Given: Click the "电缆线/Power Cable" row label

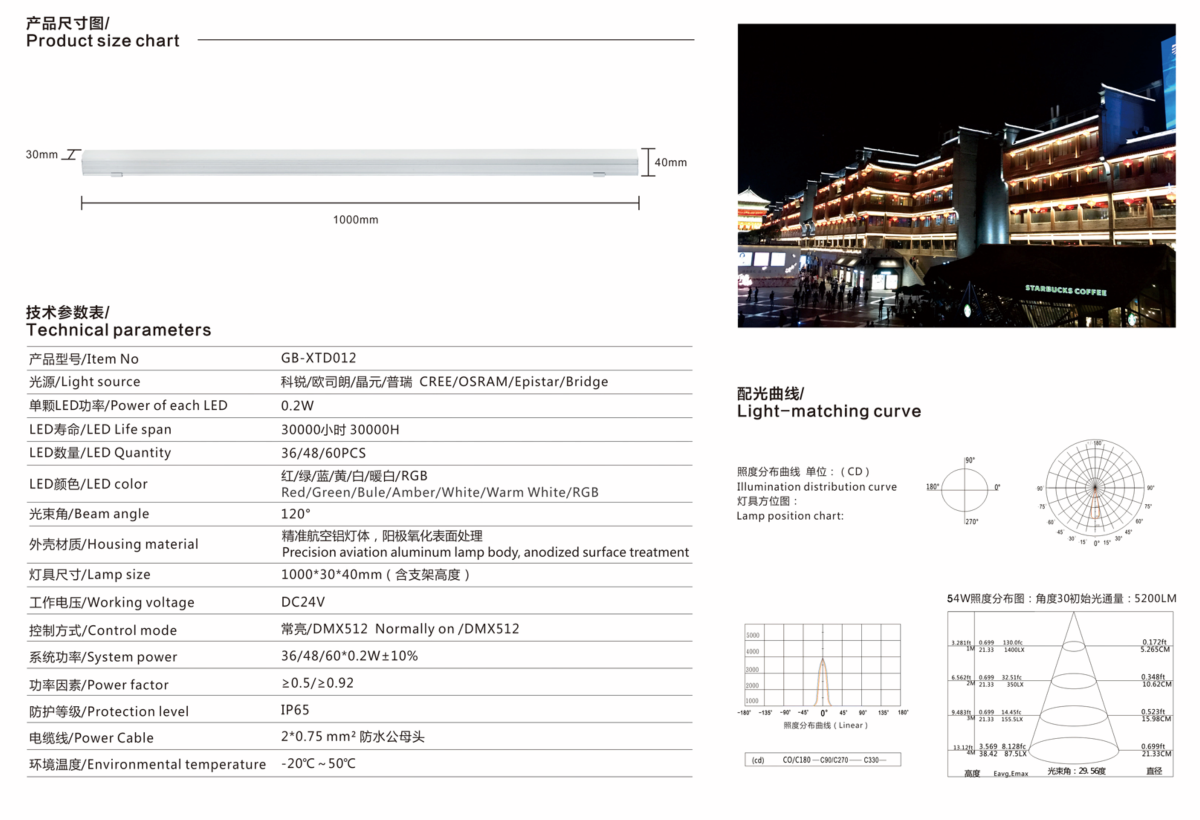Looking at the screenshot, I should coord(92,739).
